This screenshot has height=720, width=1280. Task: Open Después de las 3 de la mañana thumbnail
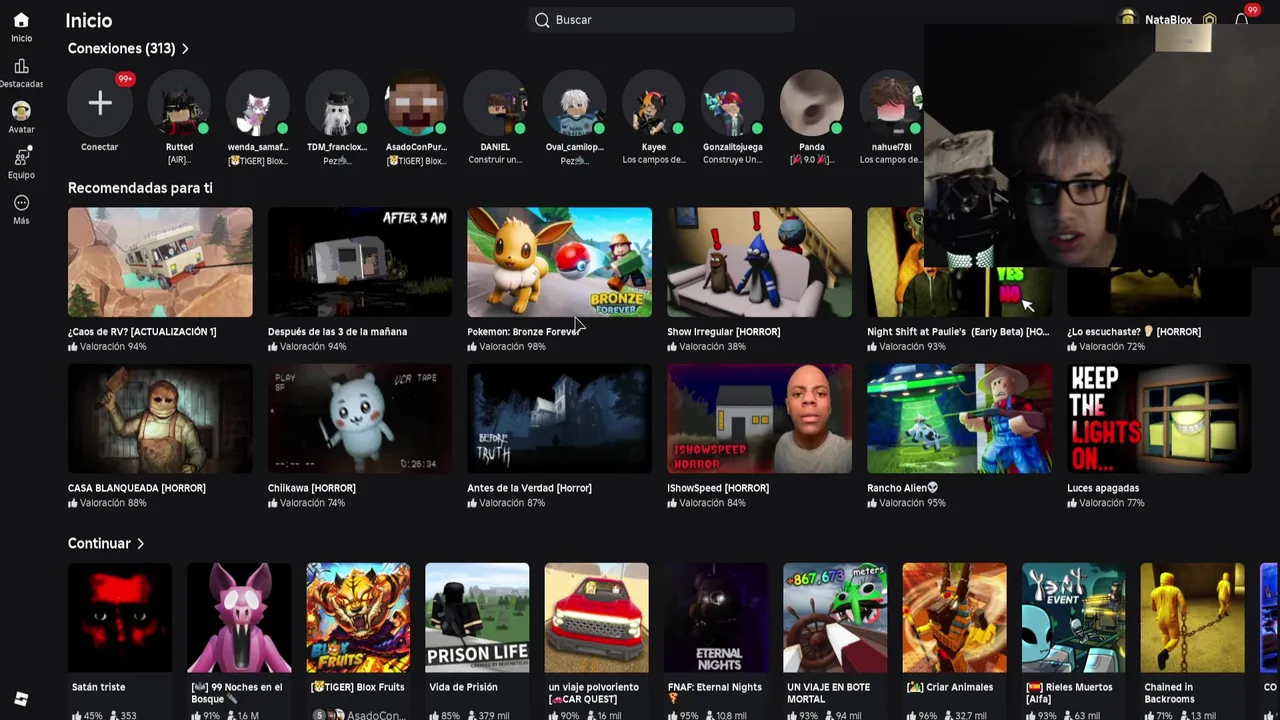coord(360,262)
